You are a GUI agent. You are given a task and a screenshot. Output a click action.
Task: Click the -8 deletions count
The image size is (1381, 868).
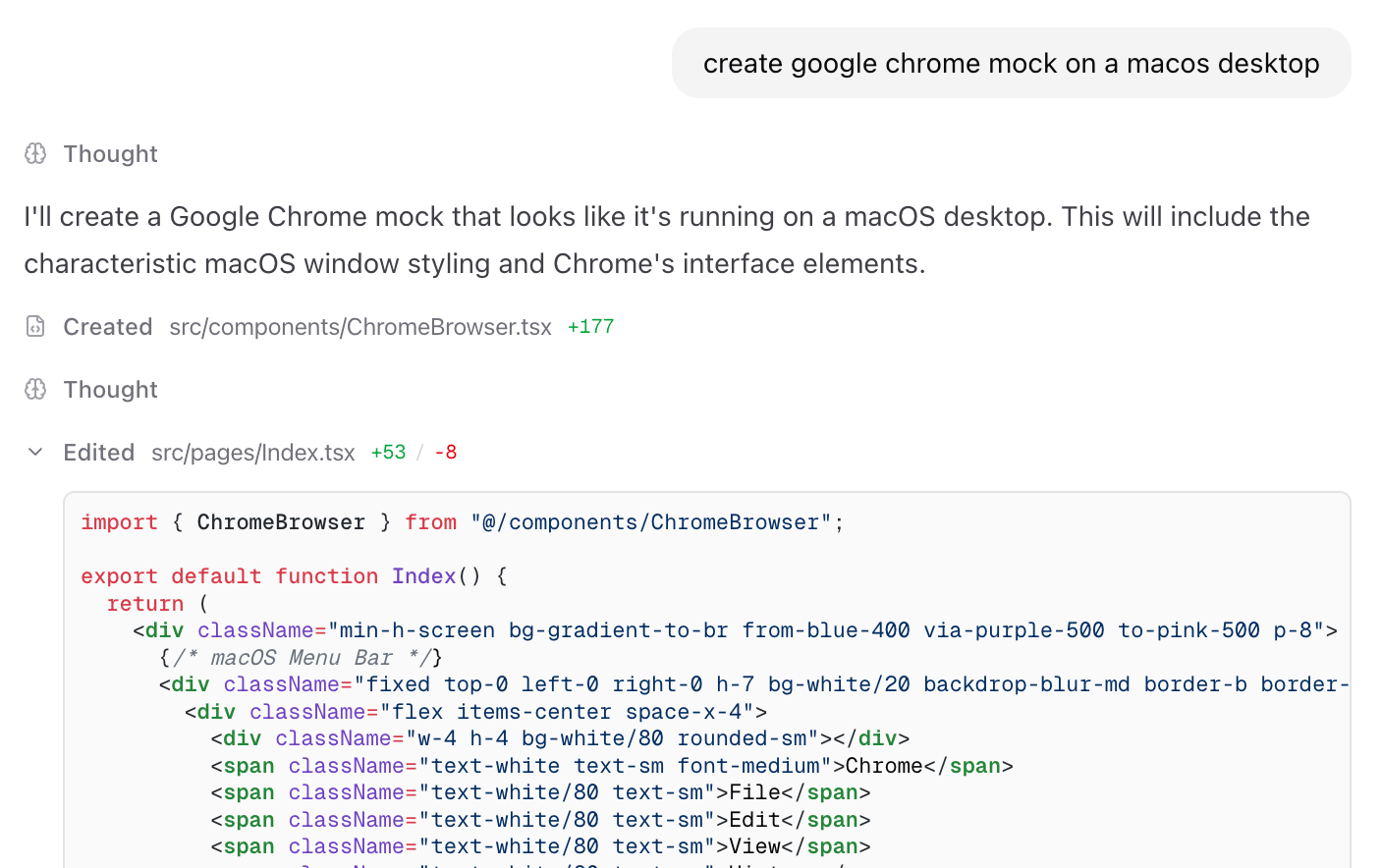tap(445, 453)
